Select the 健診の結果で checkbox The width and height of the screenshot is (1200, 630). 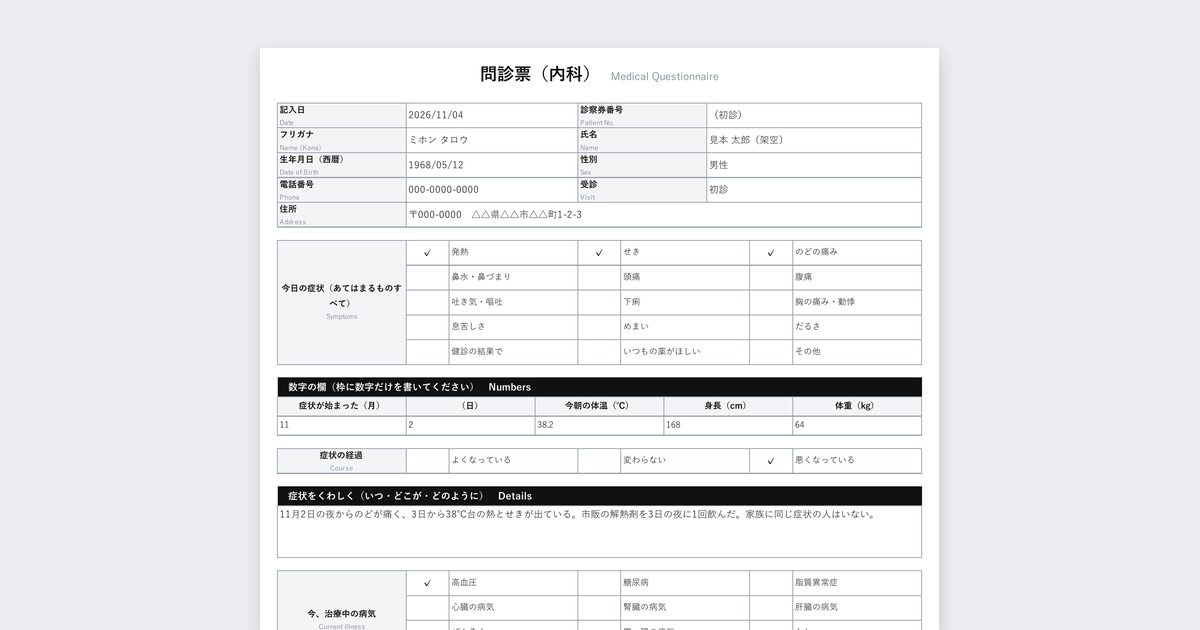point(427,353)
